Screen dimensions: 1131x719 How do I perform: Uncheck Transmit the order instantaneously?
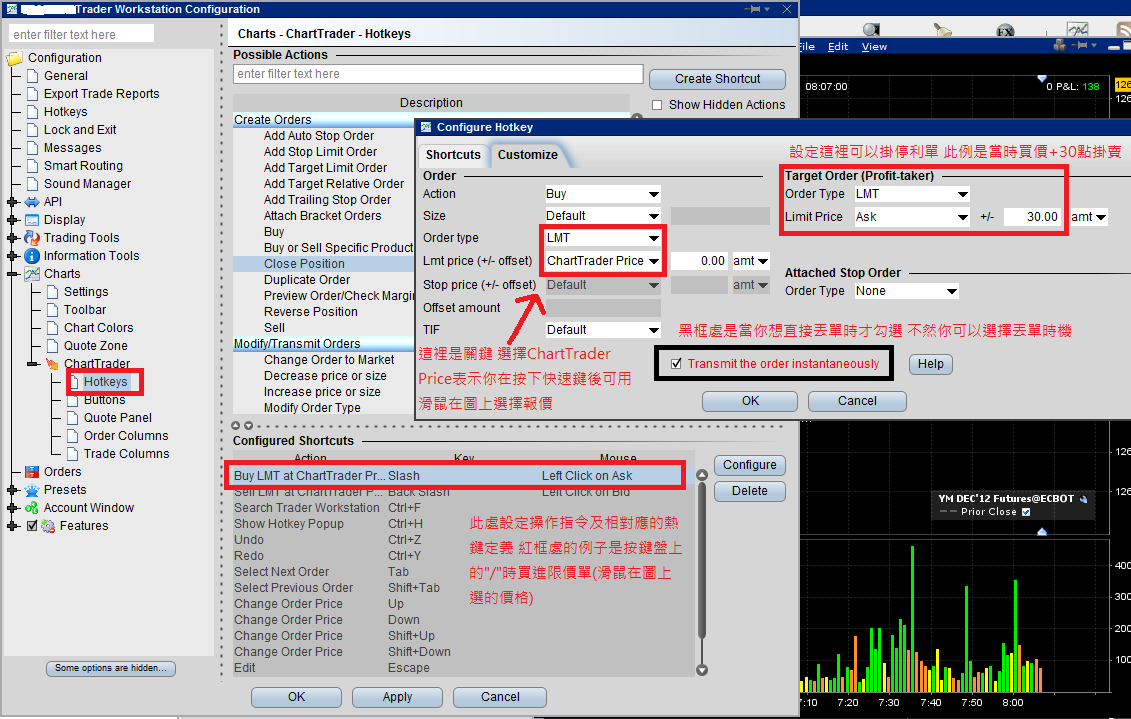click(x=676, y=363)
